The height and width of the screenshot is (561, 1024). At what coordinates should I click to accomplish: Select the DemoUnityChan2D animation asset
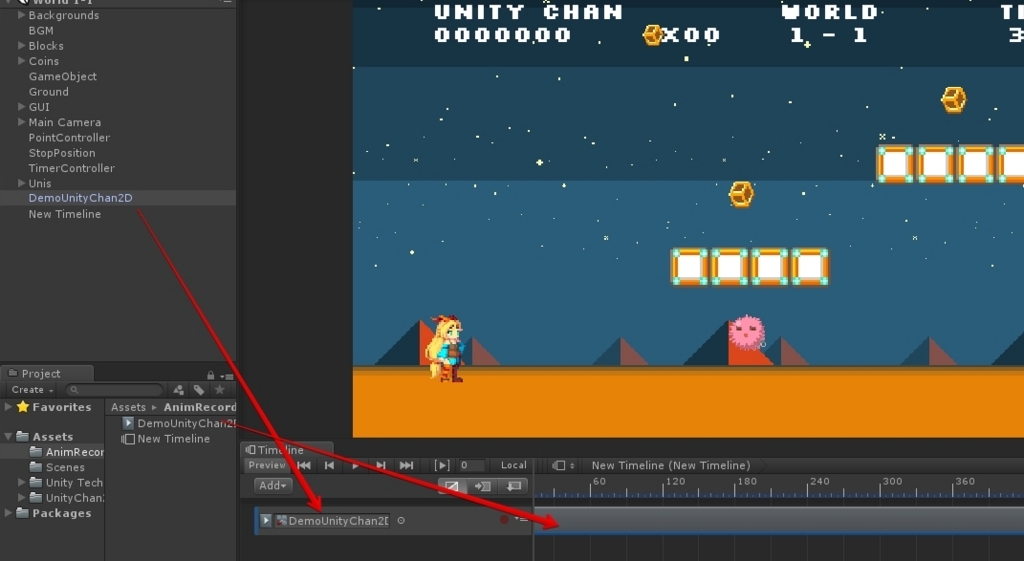tap(180, 423)
